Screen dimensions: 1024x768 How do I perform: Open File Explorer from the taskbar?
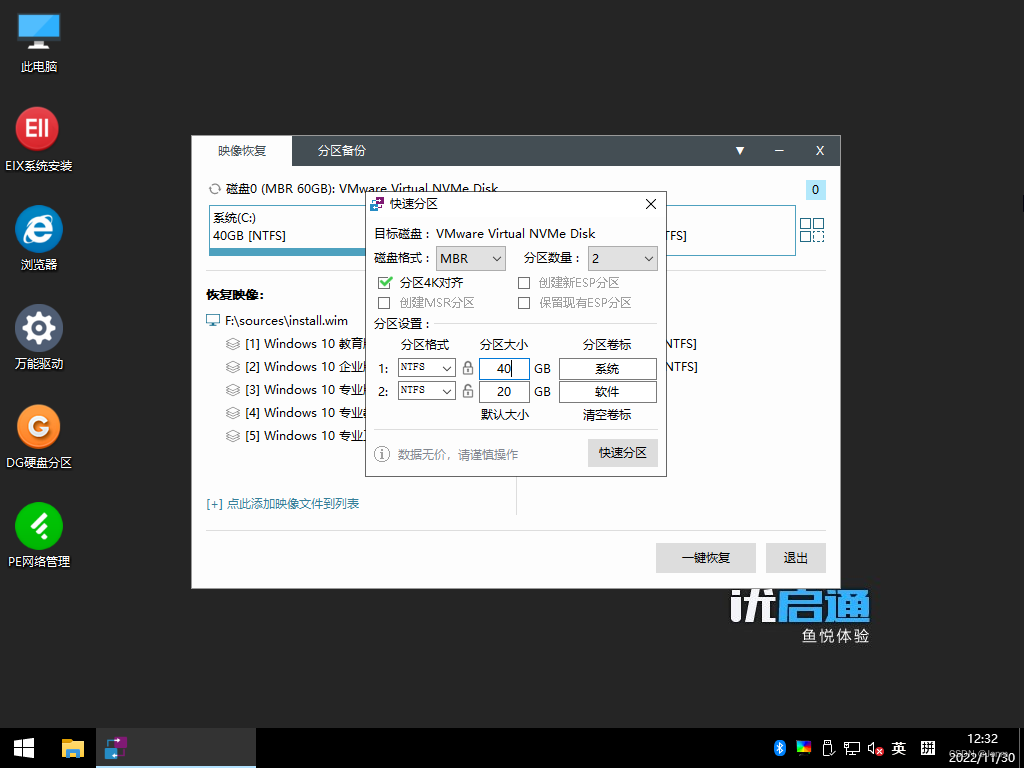coord(72,748)
